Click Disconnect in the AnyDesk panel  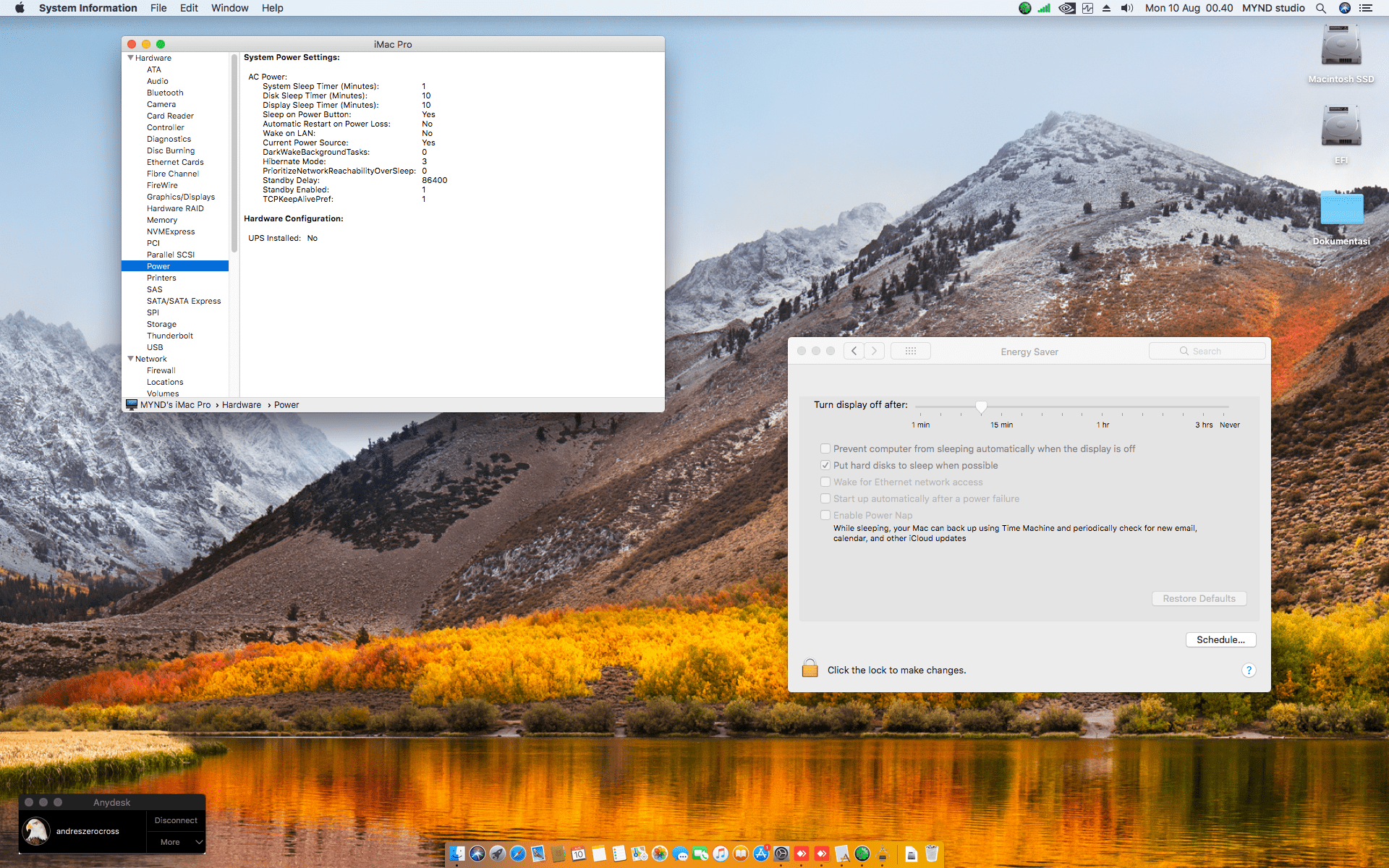(x=176, y=820)
